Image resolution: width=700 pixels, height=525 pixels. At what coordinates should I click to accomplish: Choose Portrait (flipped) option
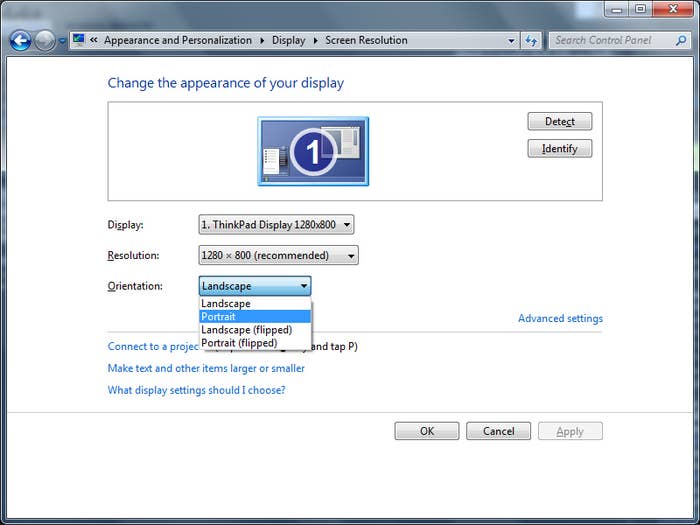(255, 343)
